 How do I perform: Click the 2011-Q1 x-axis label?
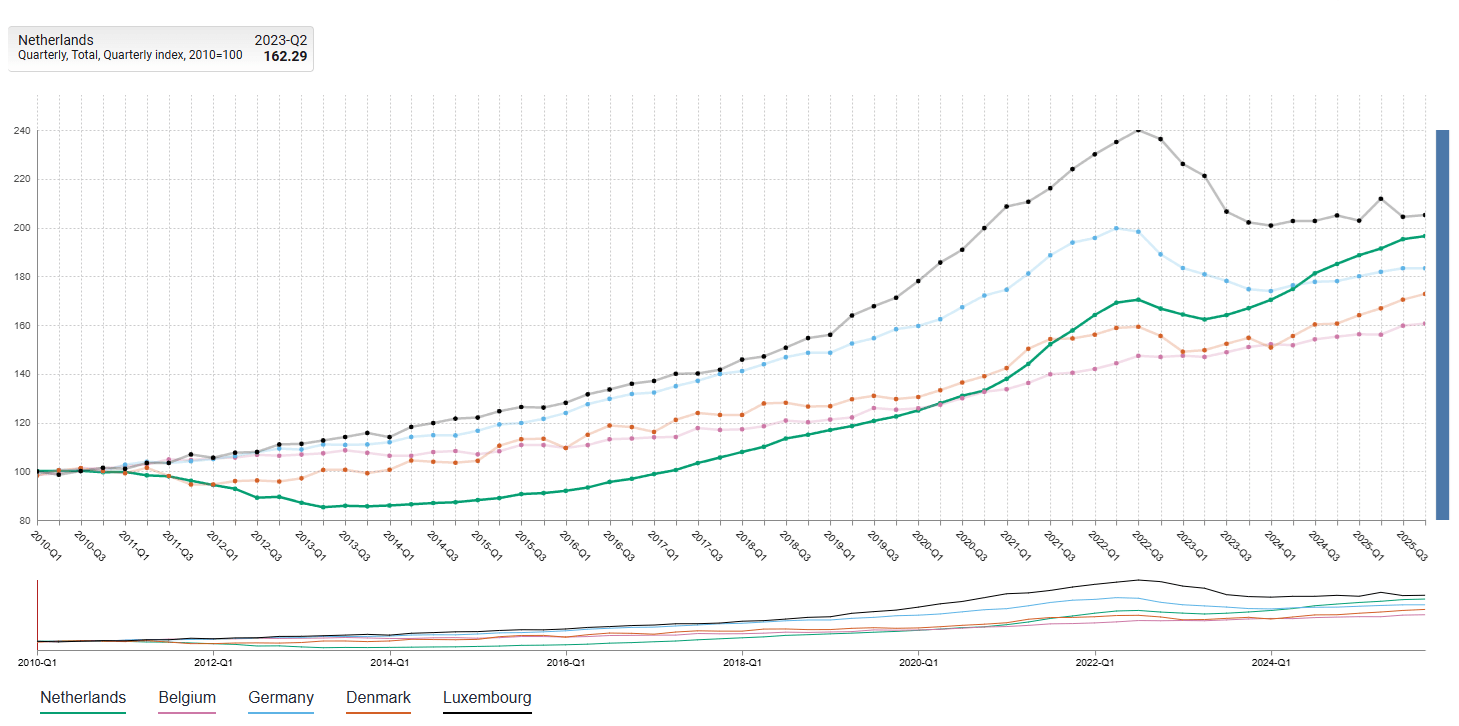[x=135, y=545]
